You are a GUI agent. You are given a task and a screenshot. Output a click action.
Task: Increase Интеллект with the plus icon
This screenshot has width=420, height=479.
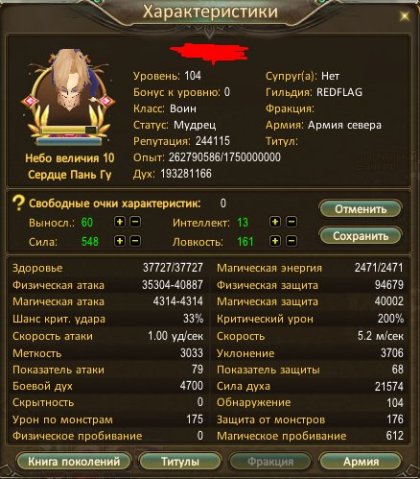[x=275, y=222]
